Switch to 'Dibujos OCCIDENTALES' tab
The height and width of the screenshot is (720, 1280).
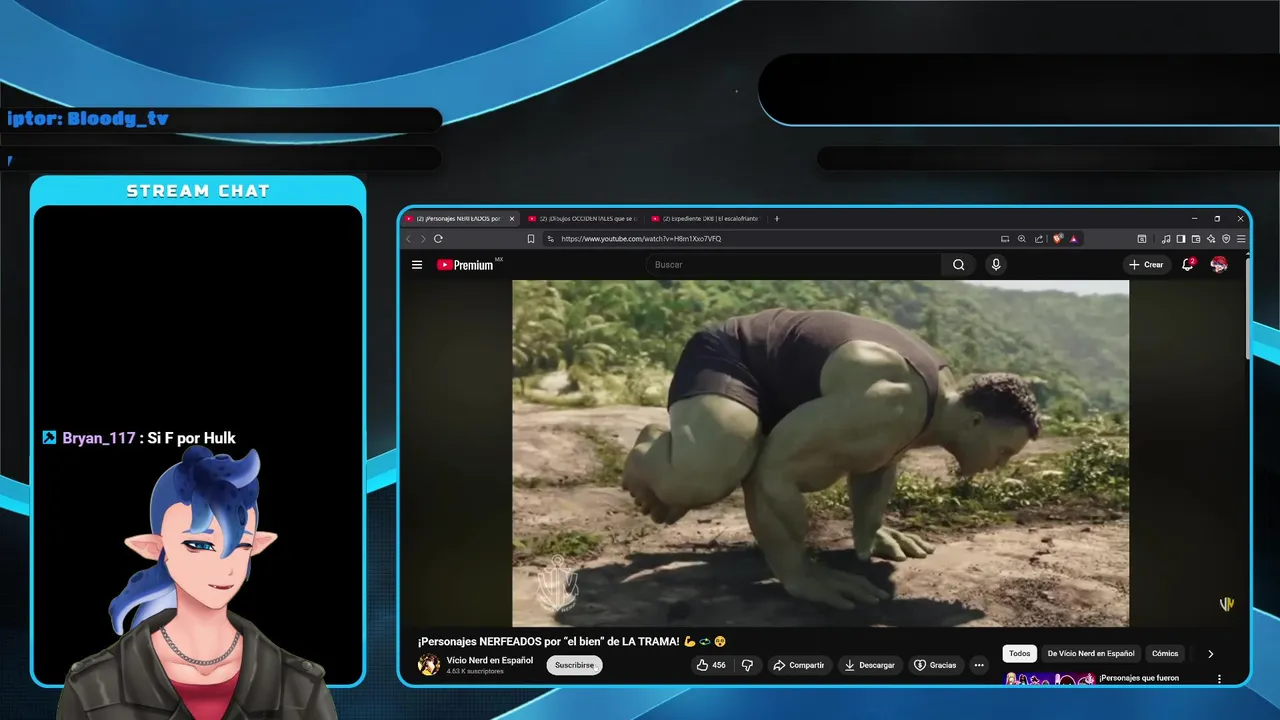[585, 218]
